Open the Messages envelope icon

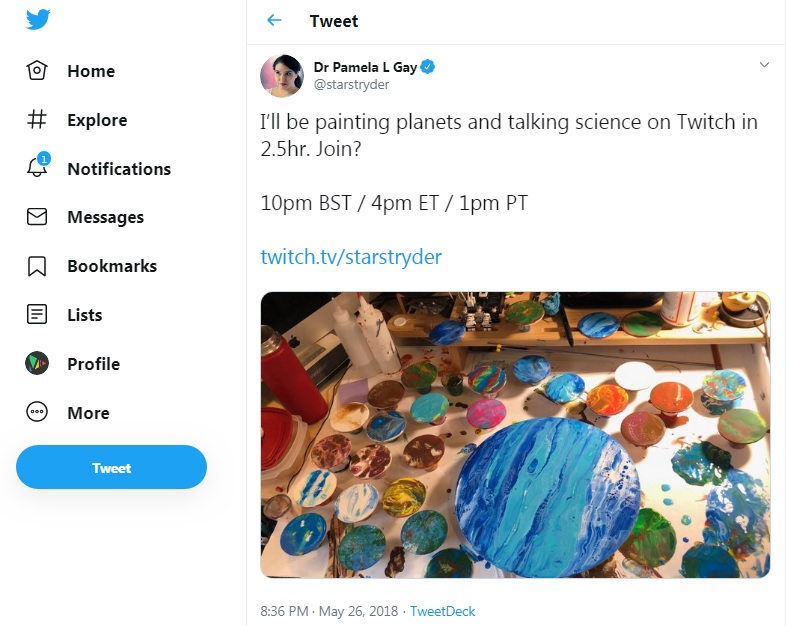point(37,217)
